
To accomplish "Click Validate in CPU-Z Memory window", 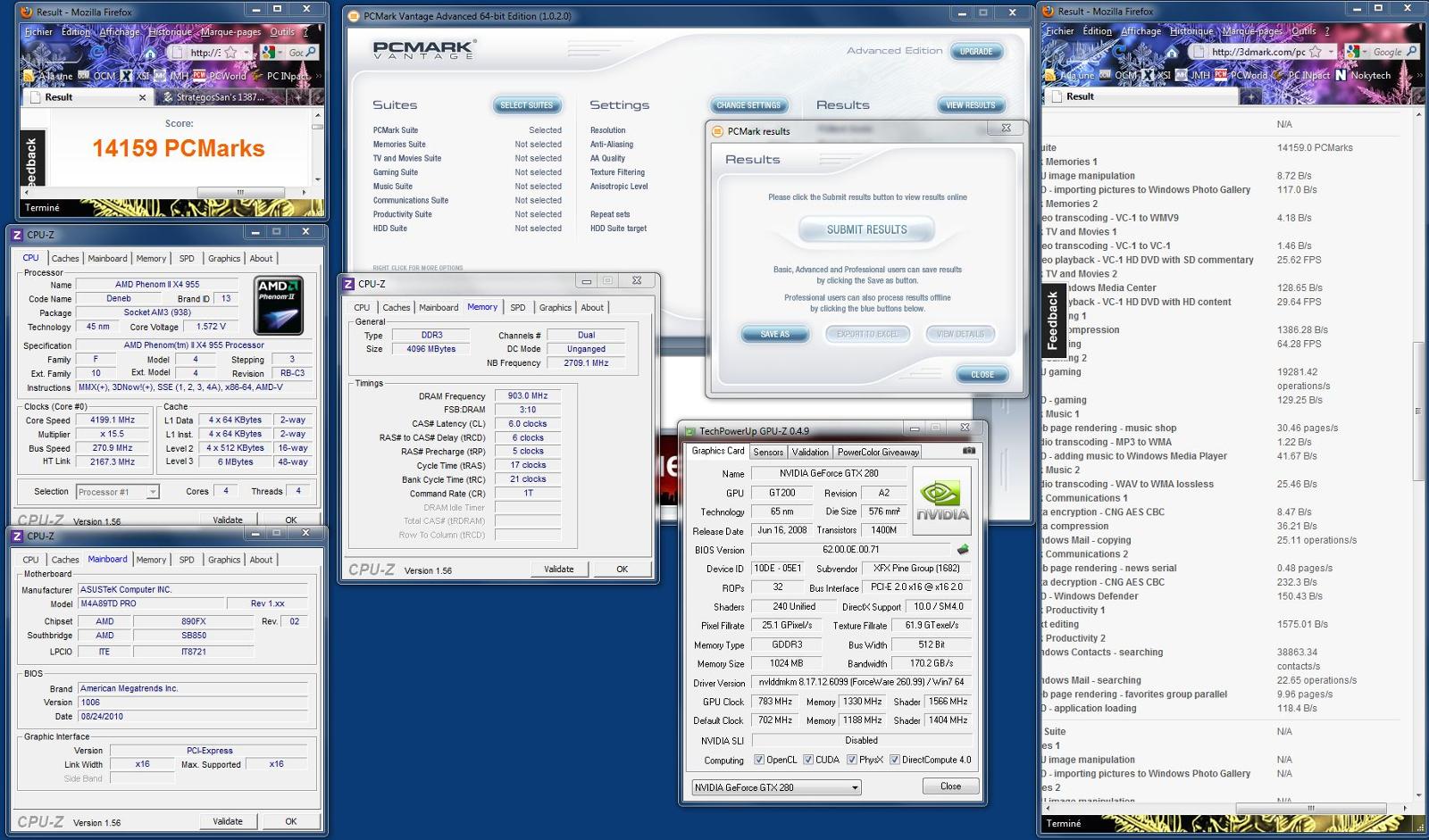I will click(x=559, y=569).
